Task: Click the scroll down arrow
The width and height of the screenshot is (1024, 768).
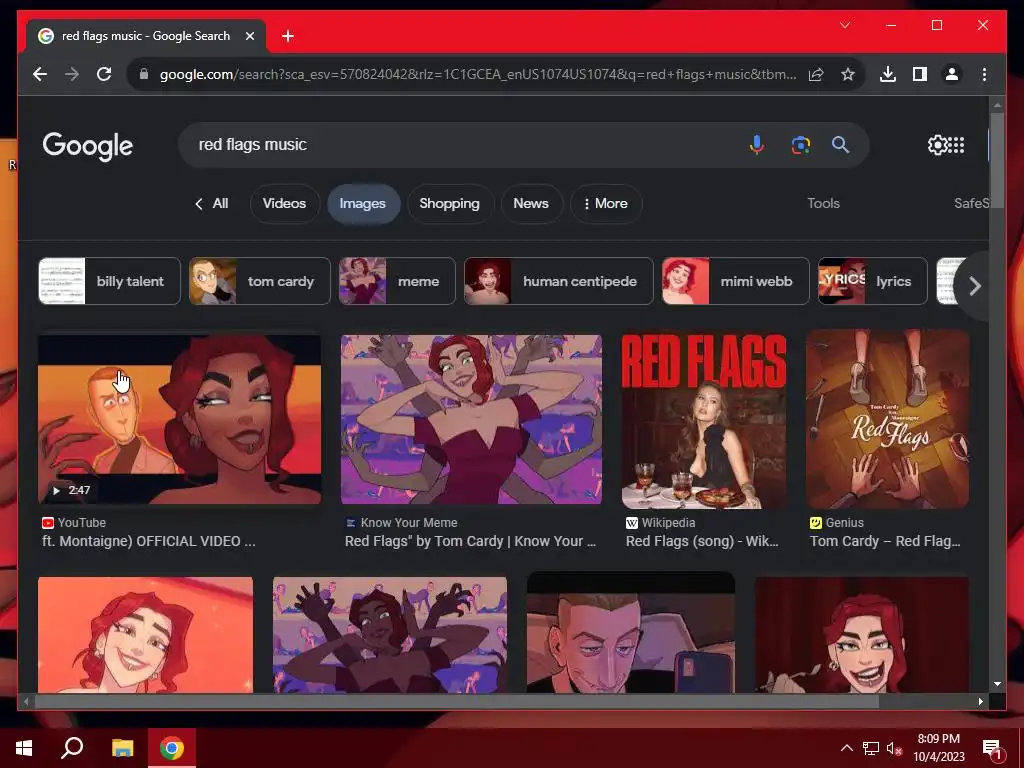Action: click(997, 684)
